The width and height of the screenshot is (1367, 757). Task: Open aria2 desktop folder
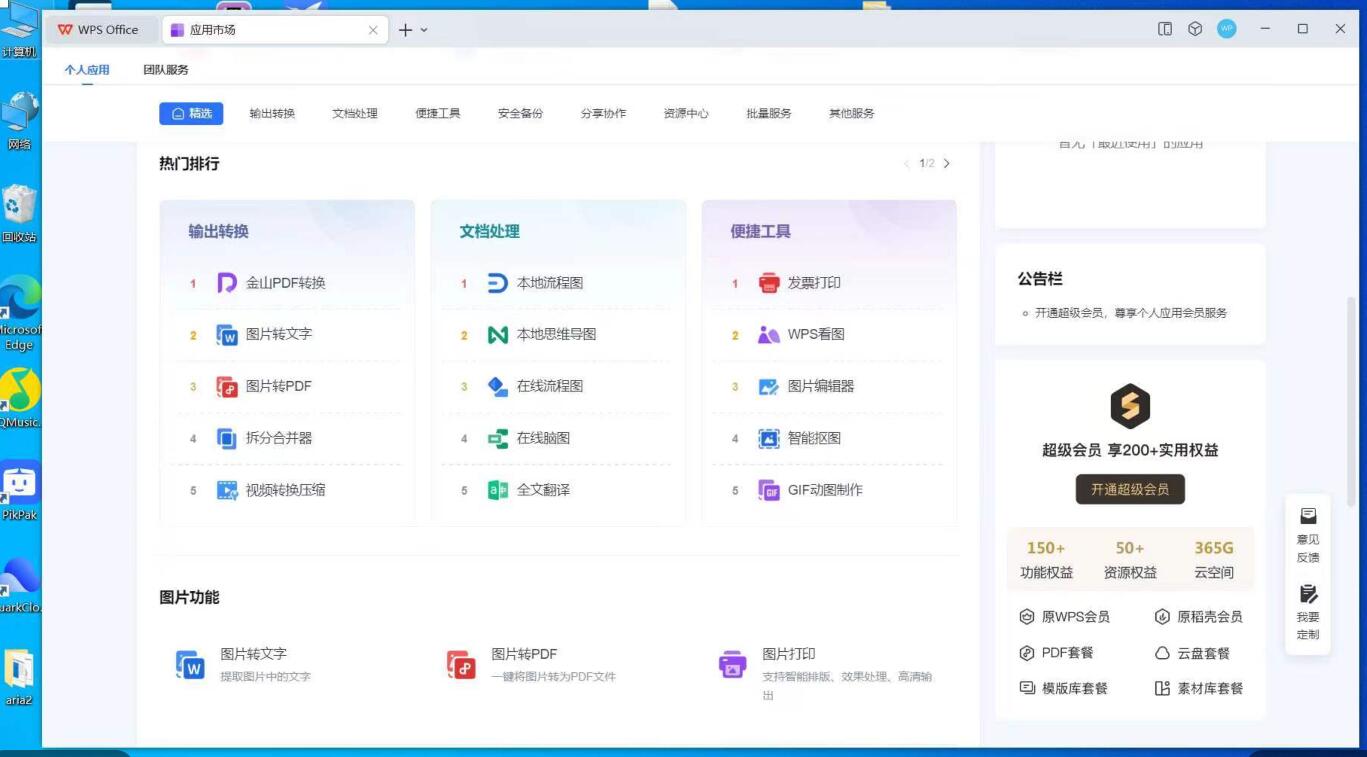(x=19, y=677)
